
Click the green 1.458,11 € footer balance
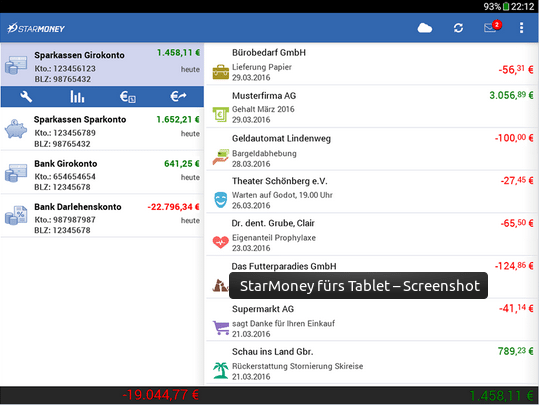[501, 396]
